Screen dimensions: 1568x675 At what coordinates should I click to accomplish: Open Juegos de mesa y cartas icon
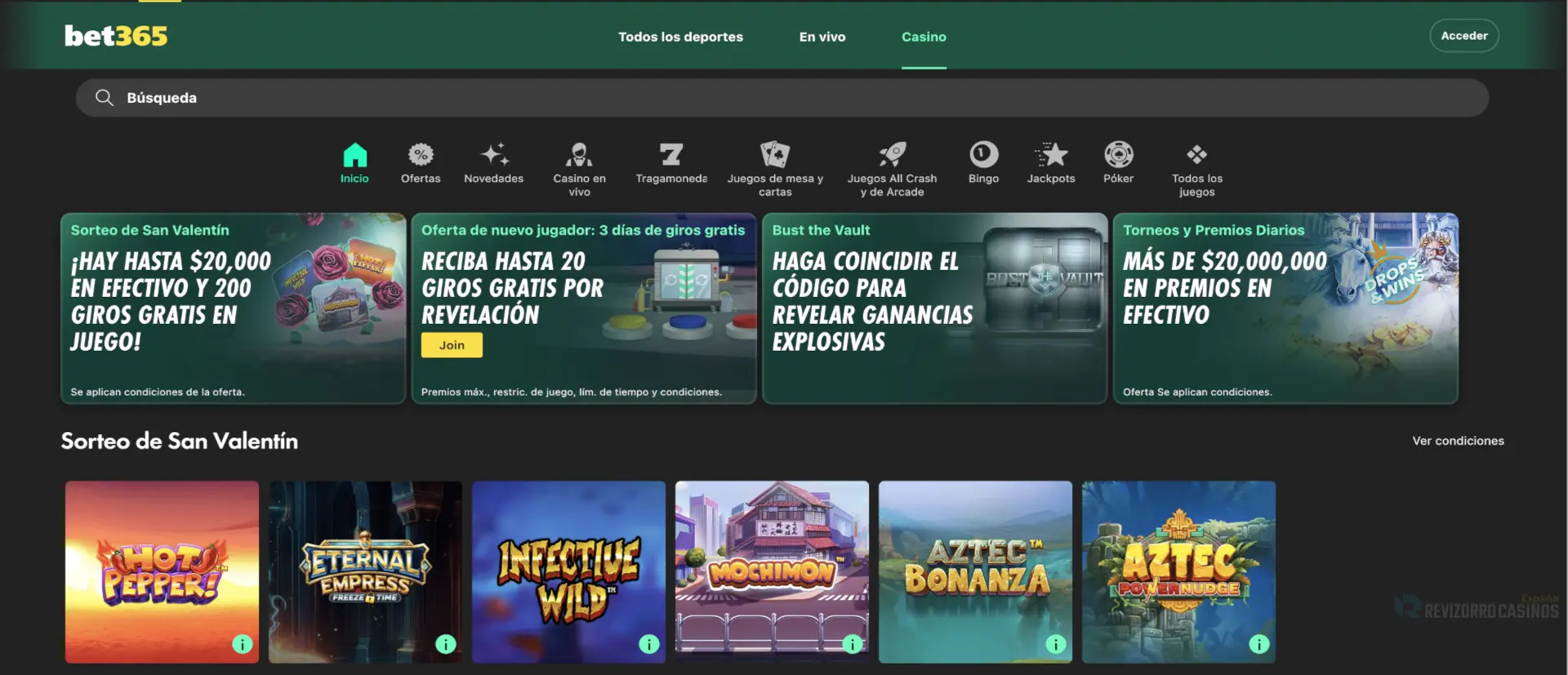[775, 154]
